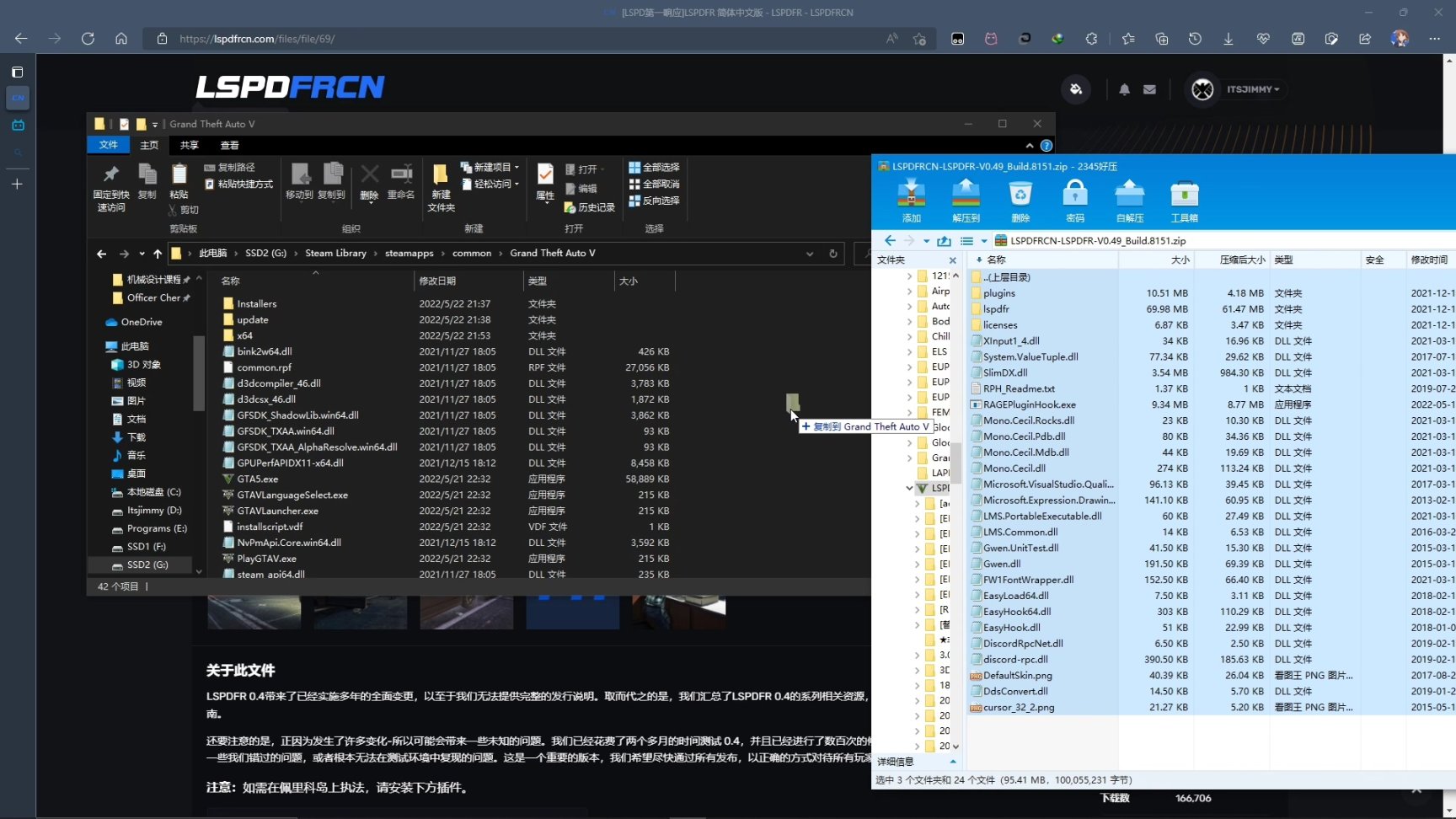Click the 粘贴 (Paste) icon in Explorer ribbon
Screen dimensions: 1456x819
tap(179, 174)
